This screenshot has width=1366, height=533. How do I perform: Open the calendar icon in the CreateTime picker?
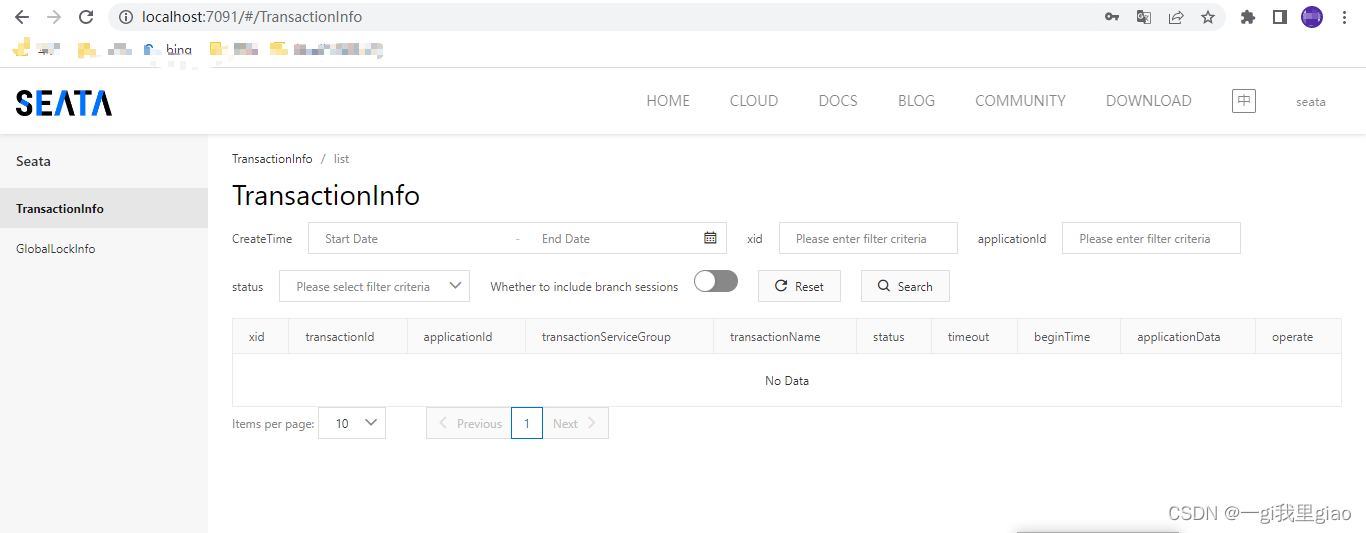[710, 238]
